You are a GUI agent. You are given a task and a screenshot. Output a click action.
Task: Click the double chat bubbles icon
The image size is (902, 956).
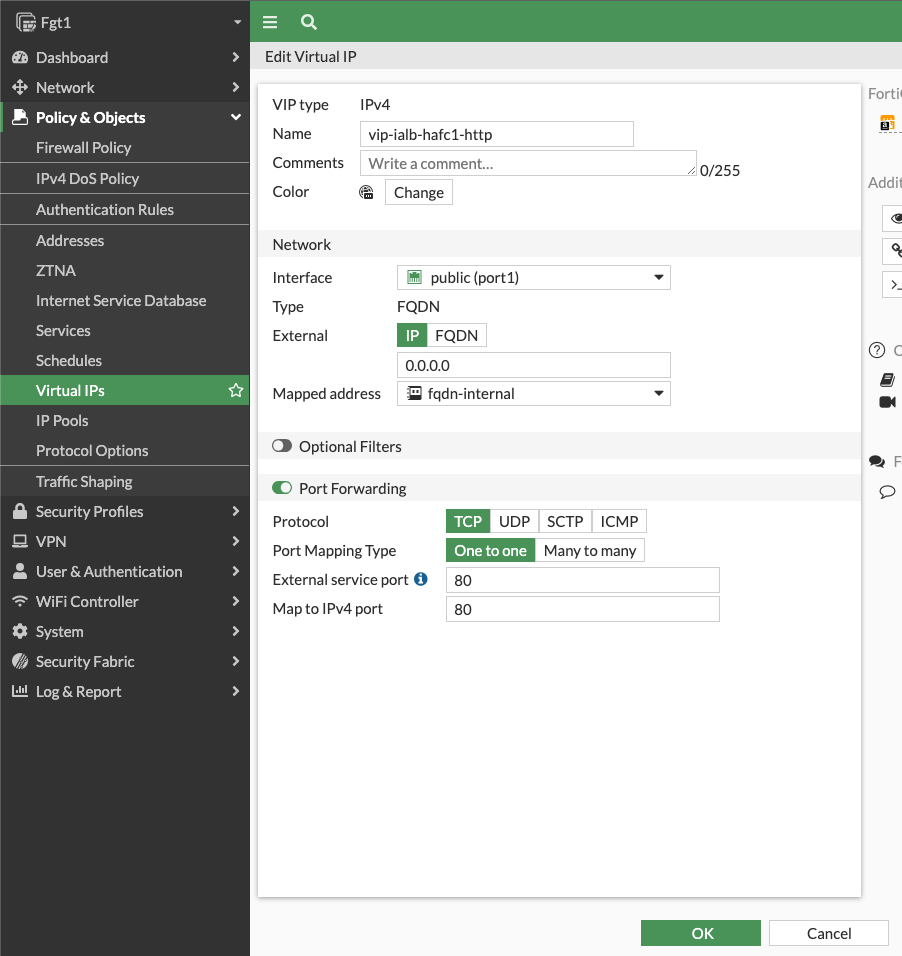(x=877, y=462)
